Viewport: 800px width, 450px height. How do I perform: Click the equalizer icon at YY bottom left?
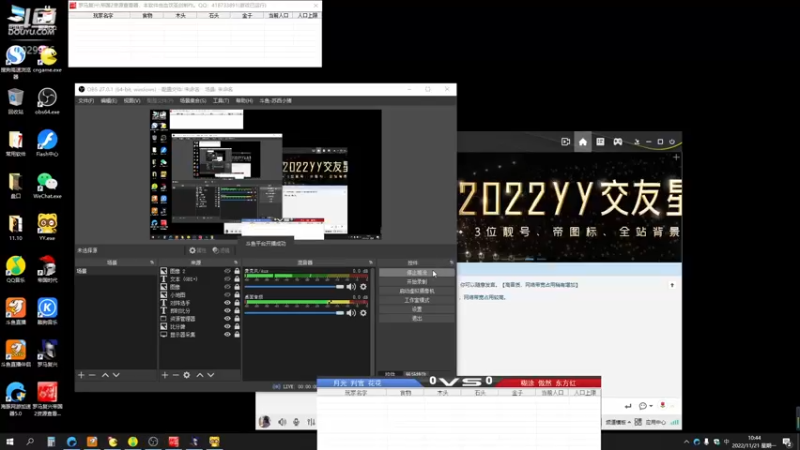(311, 422)
